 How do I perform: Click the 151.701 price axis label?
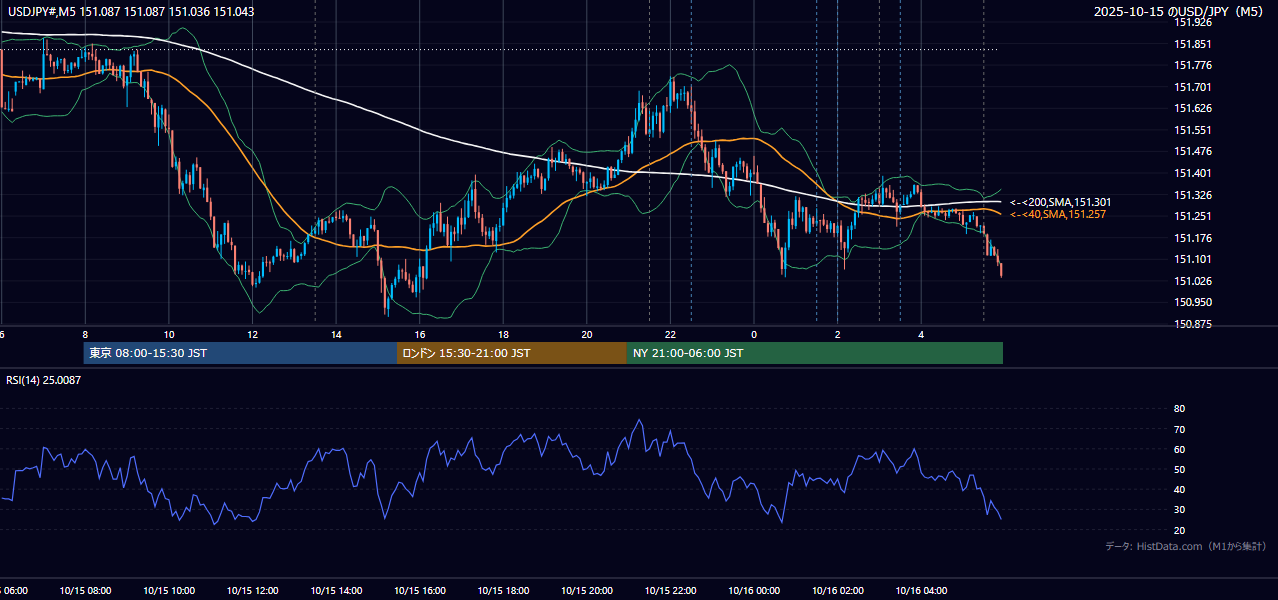coord(1193,87)
